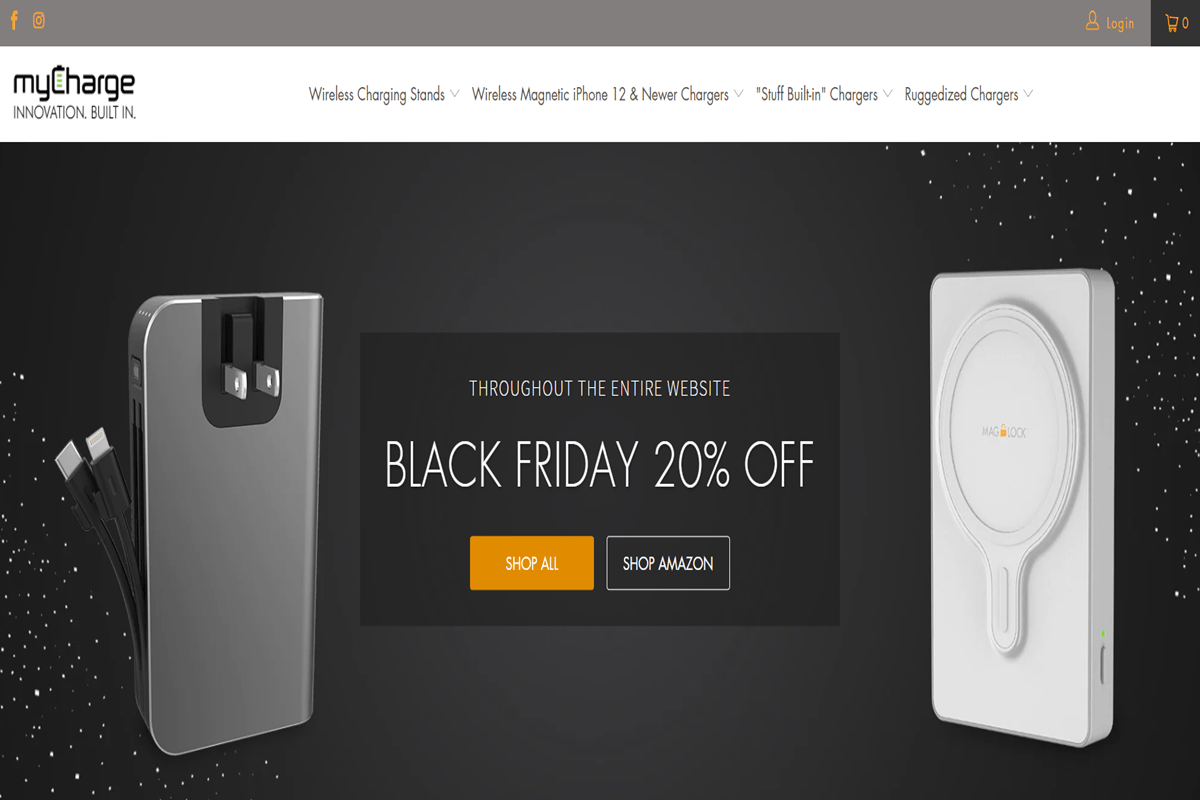Open Ruggedized Chargers menu
Screen dimensions: 1200x800
coord(961,95)
